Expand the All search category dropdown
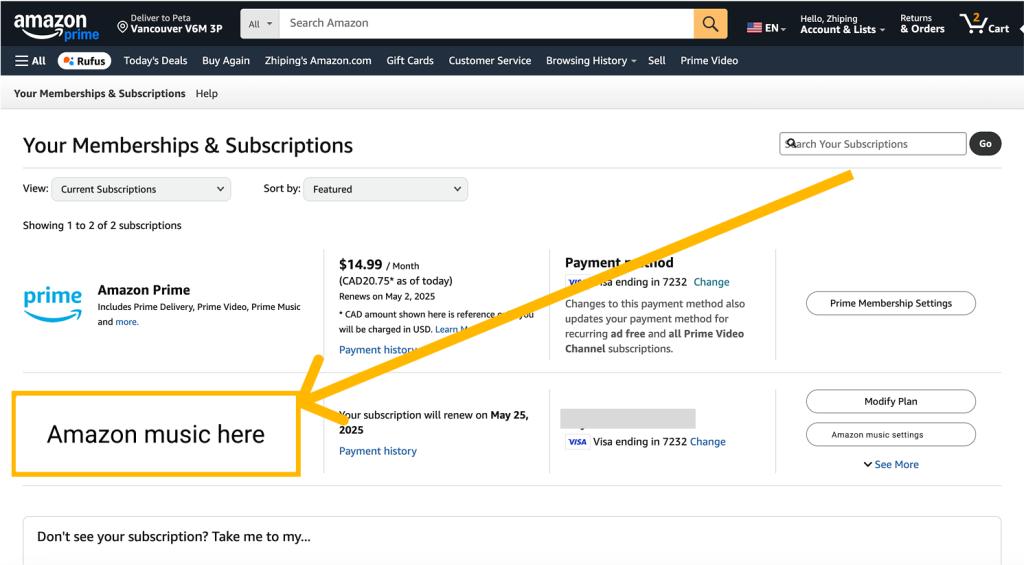The height and width of the screenshot is (565, 1024). coord(260,24)
